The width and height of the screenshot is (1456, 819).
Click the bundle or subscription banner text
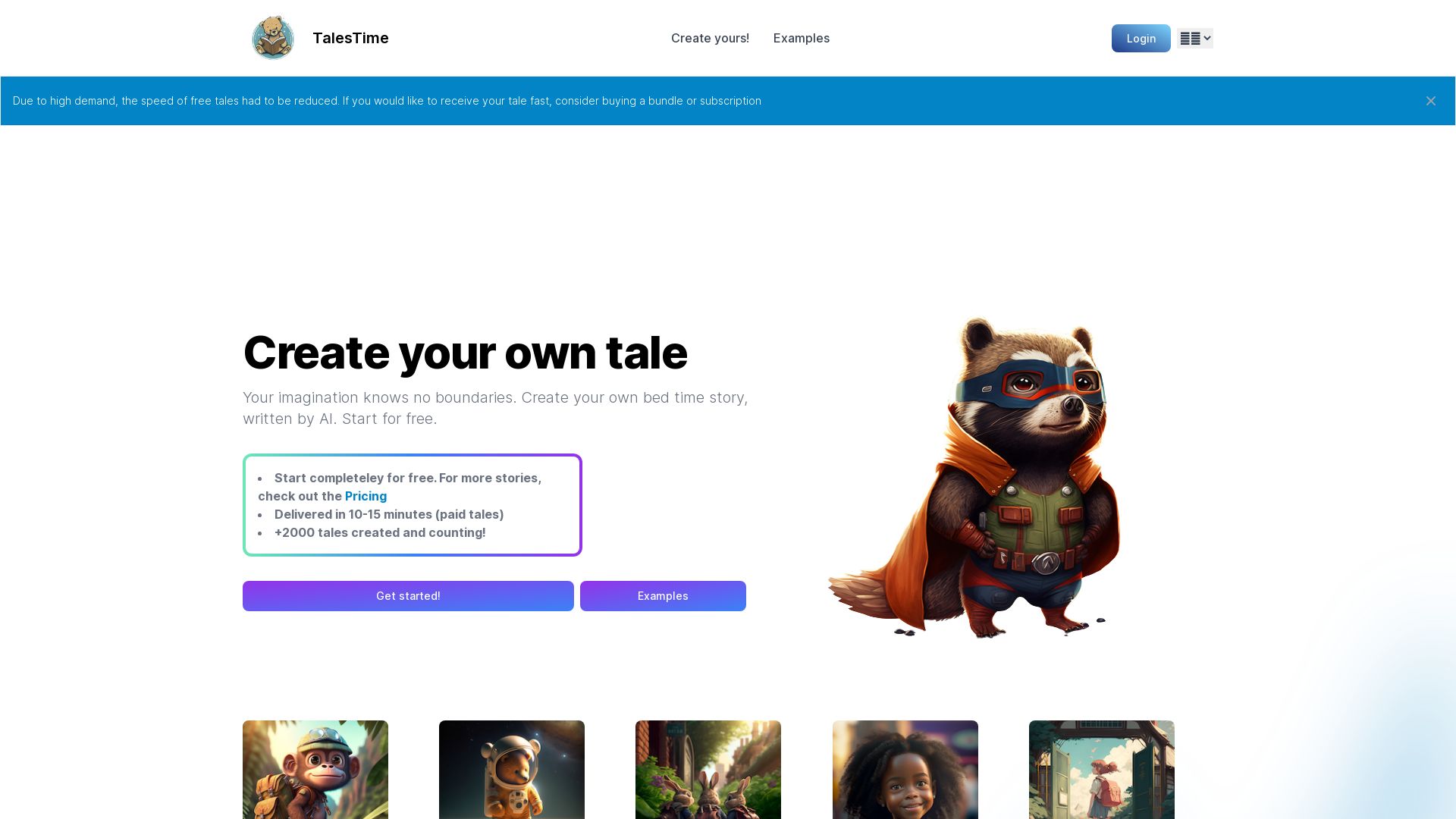click(x=387, y=100)
